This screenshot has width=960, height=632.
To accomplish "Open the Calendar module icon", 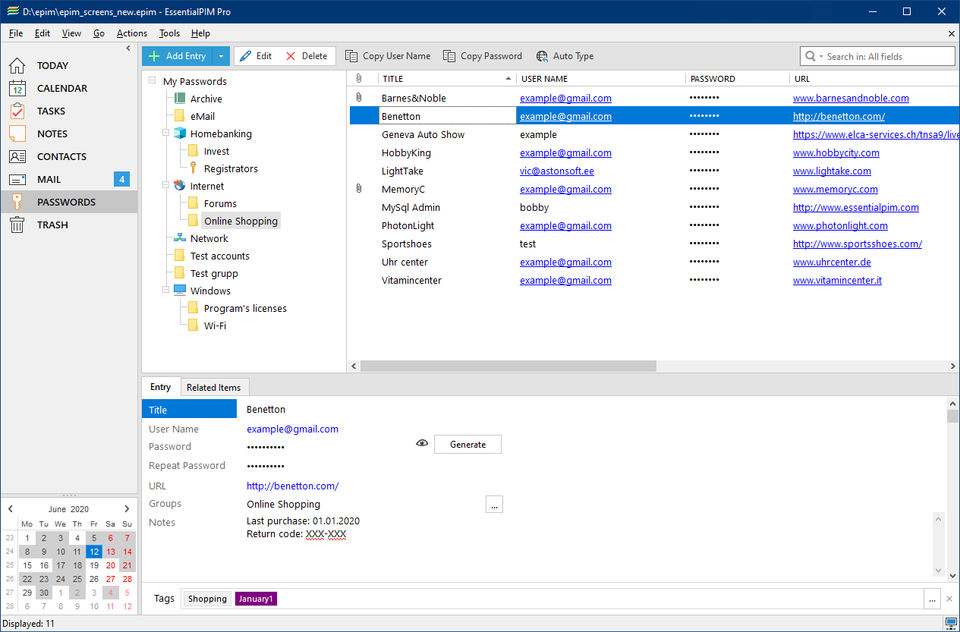I will click(17, 88).
